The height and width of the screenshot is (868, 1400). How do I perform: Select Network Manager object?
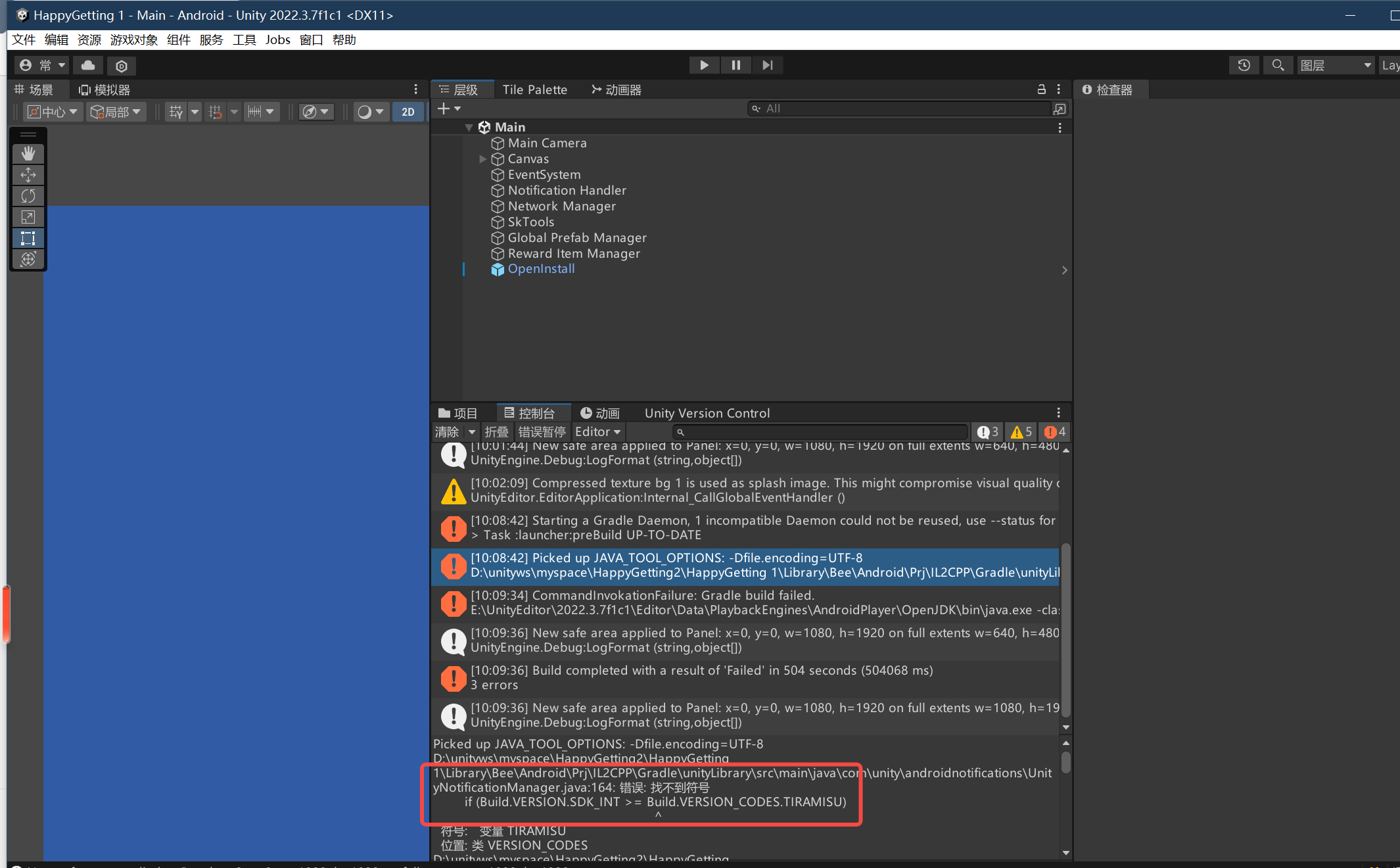pyautogui.click(x=561, y=206)
